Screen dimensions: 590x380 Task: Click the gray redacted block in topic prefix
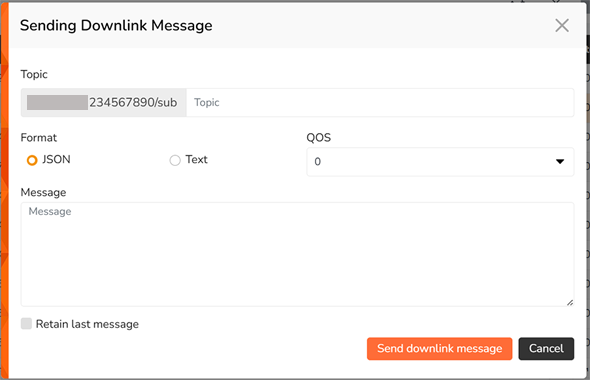[x=58, y=102]
